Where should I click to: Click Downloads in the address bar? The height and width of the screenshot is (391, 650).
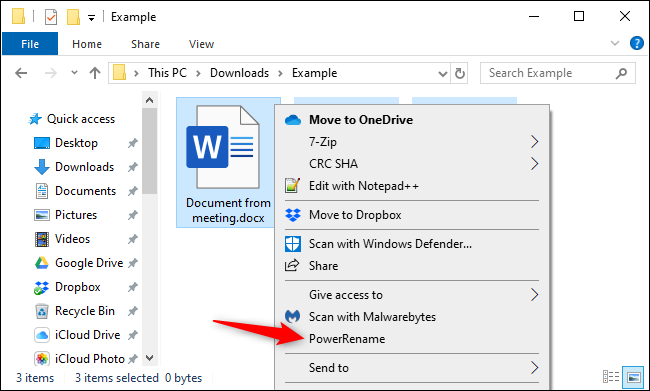pos(239,73)
